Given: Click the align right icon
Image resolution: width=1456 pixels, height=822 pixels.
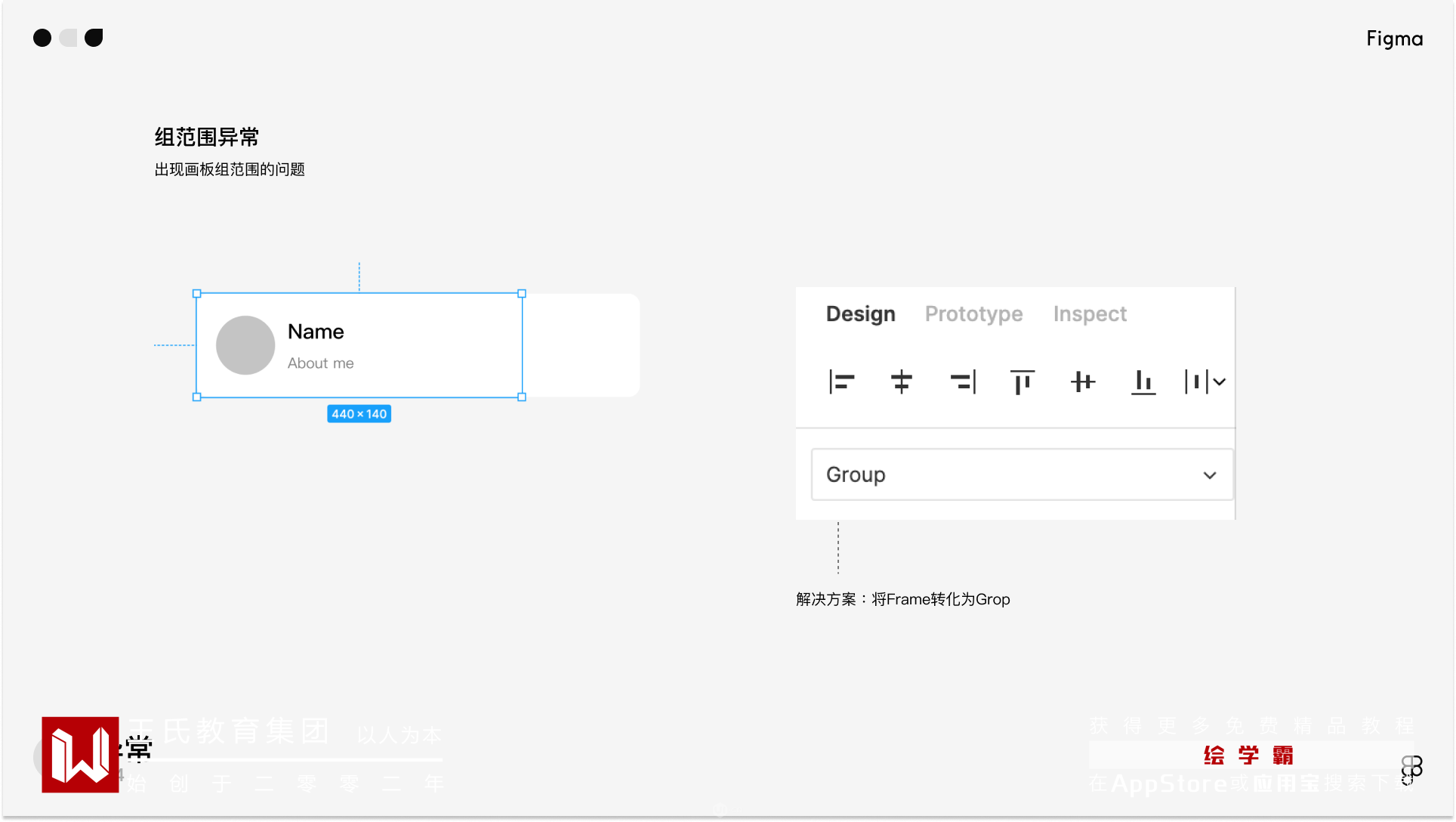Looking at the screenshot, I should (962, 382).
